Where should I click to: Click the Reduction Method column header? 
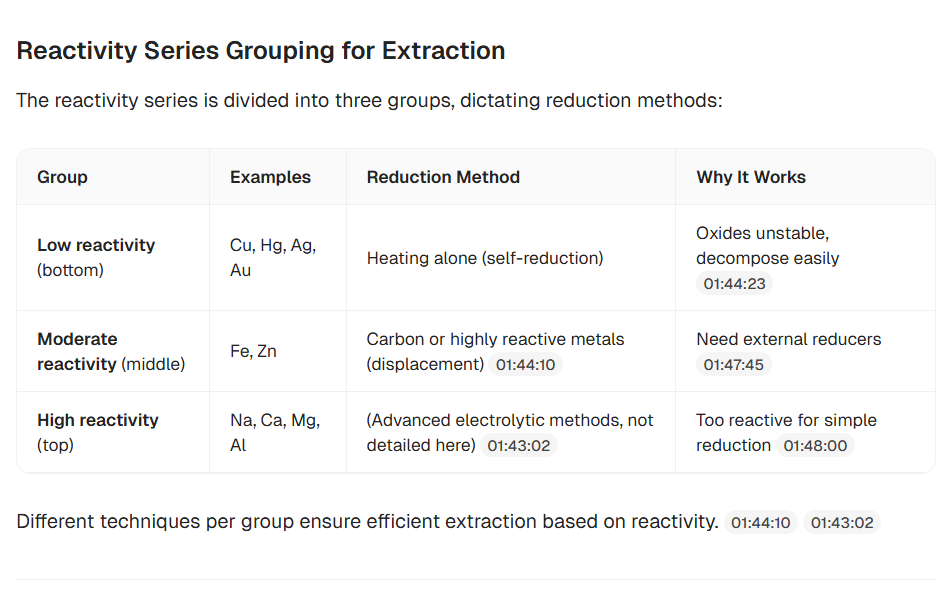point(443,177)
